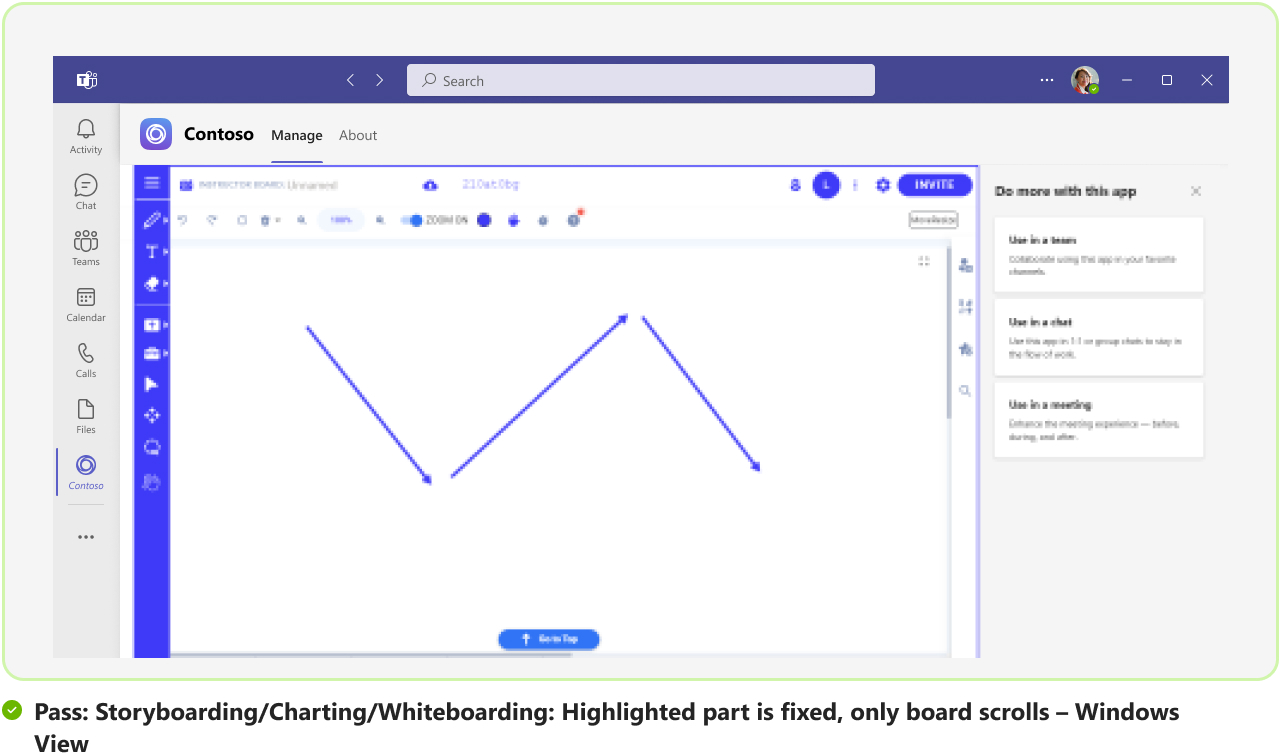
Task: Choose the image upload tool
Action: pos(151,325)
